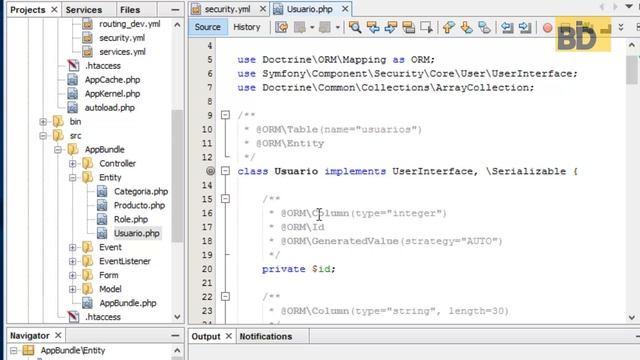The height and width of the screenshot is (360, 640).
Task: Click Find Next Occurrence icon
Action: (391, 27)
